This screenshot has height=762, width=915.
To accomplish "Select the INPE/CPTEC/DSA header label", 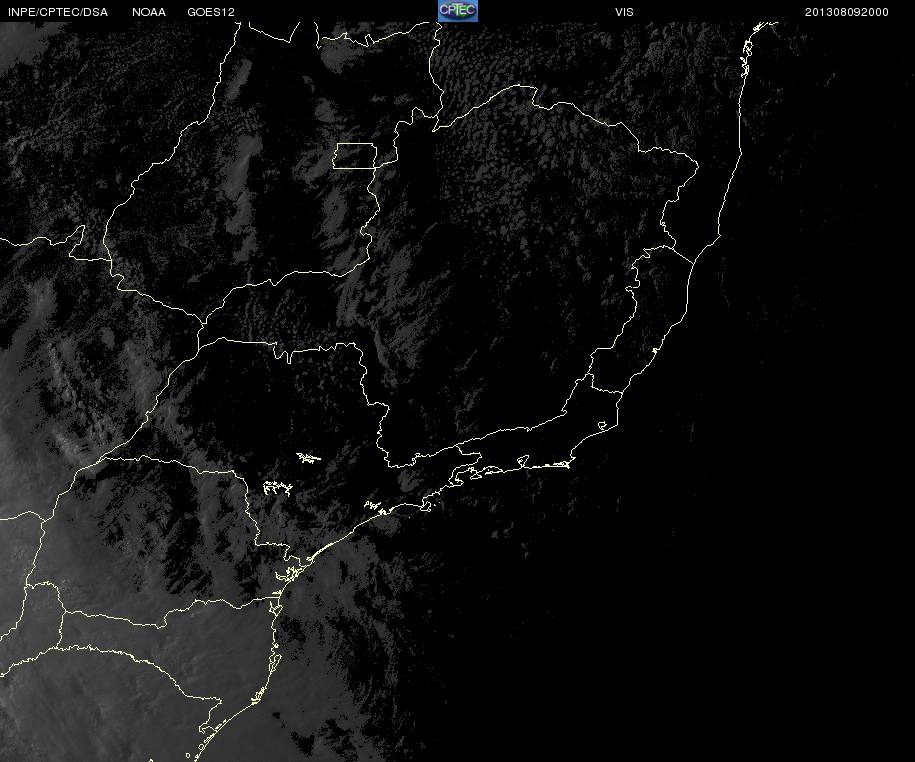I will pyautogui.click(x=58, y=12).
